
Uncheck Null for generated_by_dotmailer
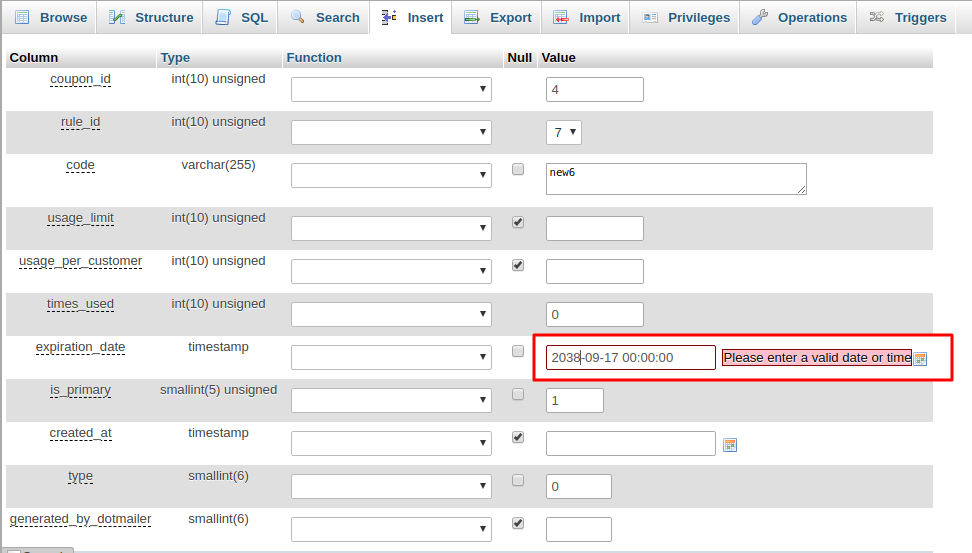point(518,523)
